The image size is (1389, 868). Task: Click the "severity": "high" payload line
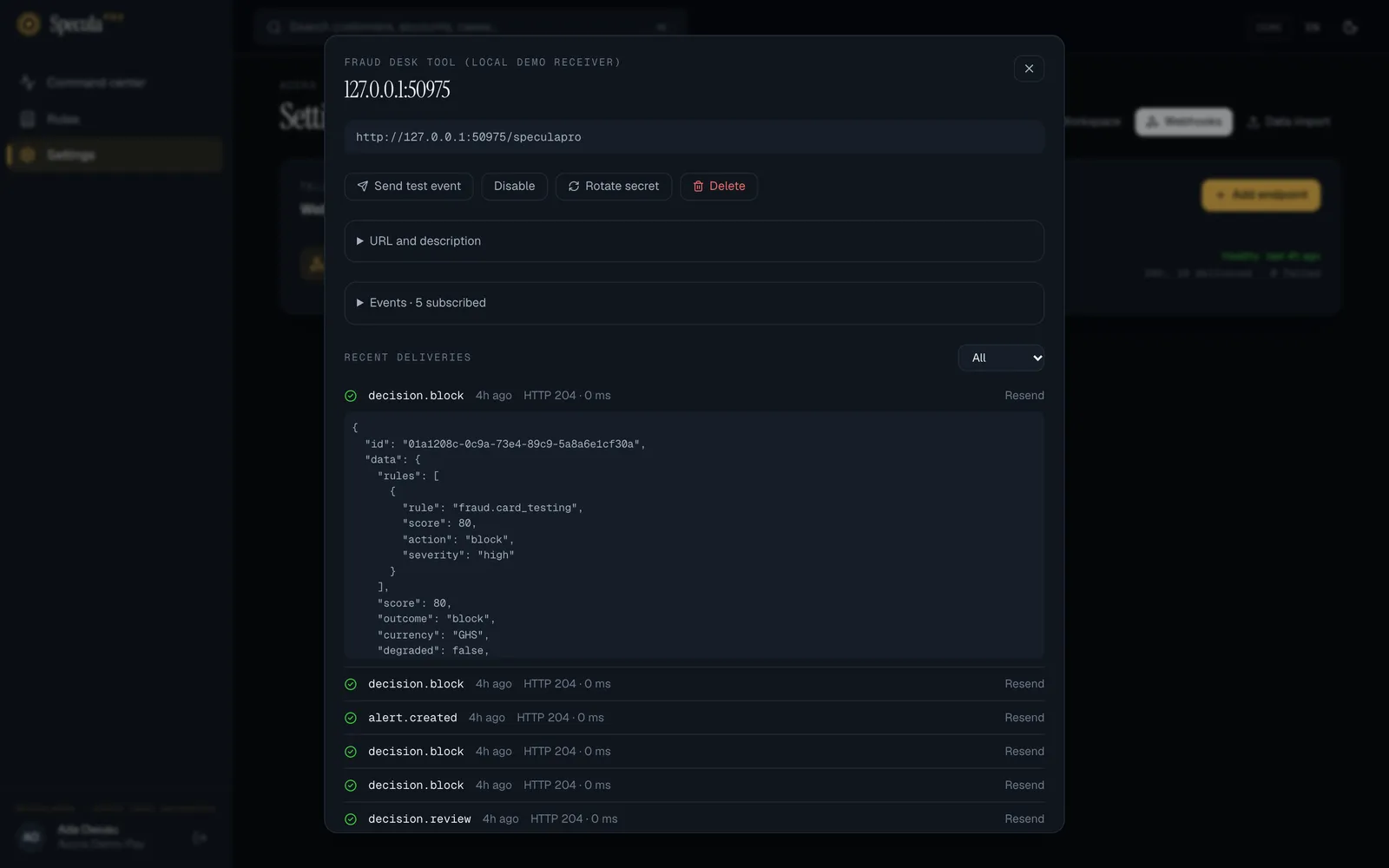coord(458,556)
